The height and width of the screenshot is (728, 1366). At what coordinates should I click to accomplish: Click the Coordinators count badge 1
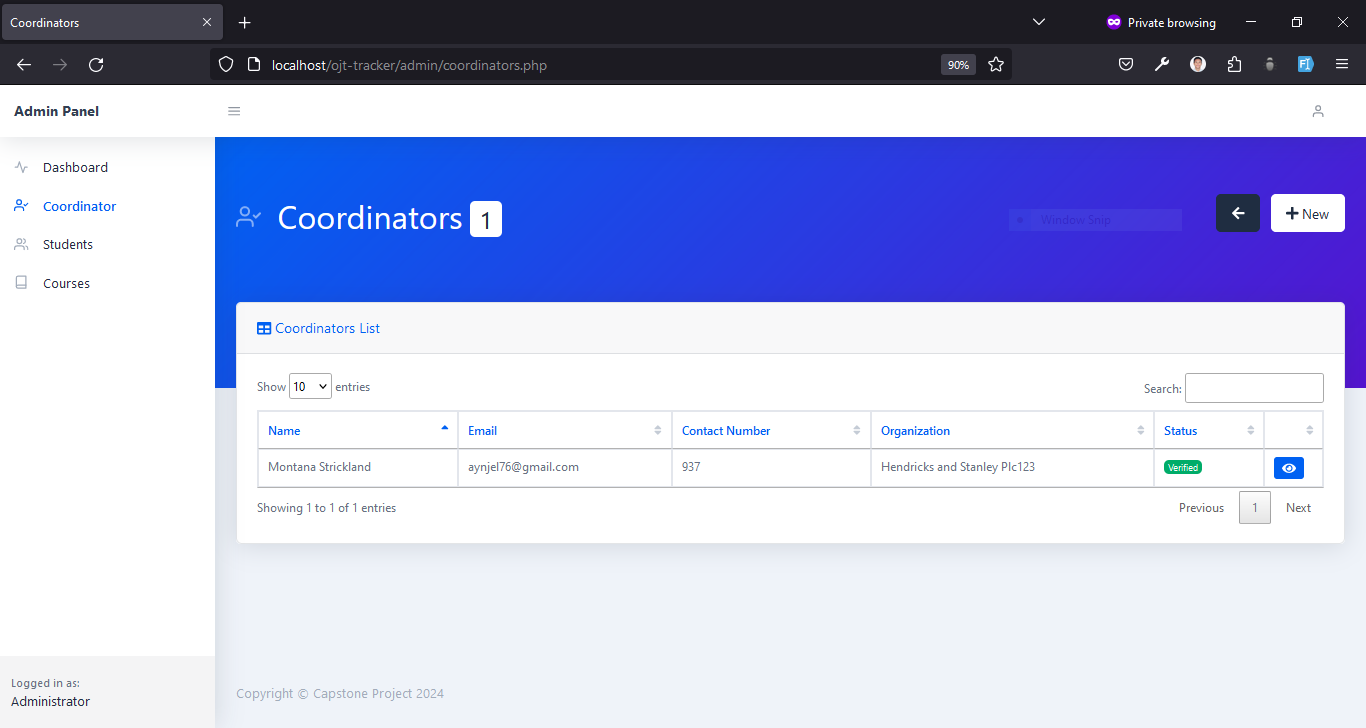click(x=486, y=219)
